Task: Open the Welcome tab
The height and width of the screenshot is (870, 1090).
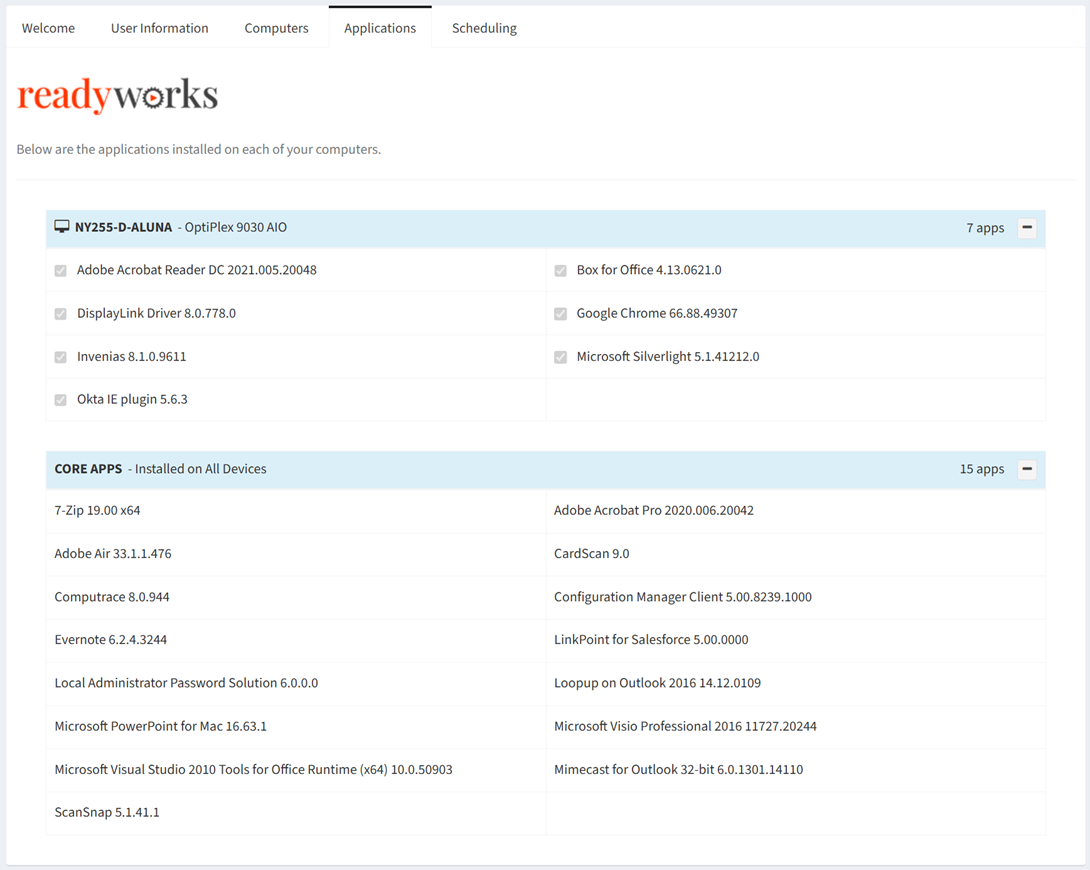Action: (x=48, y=28)
